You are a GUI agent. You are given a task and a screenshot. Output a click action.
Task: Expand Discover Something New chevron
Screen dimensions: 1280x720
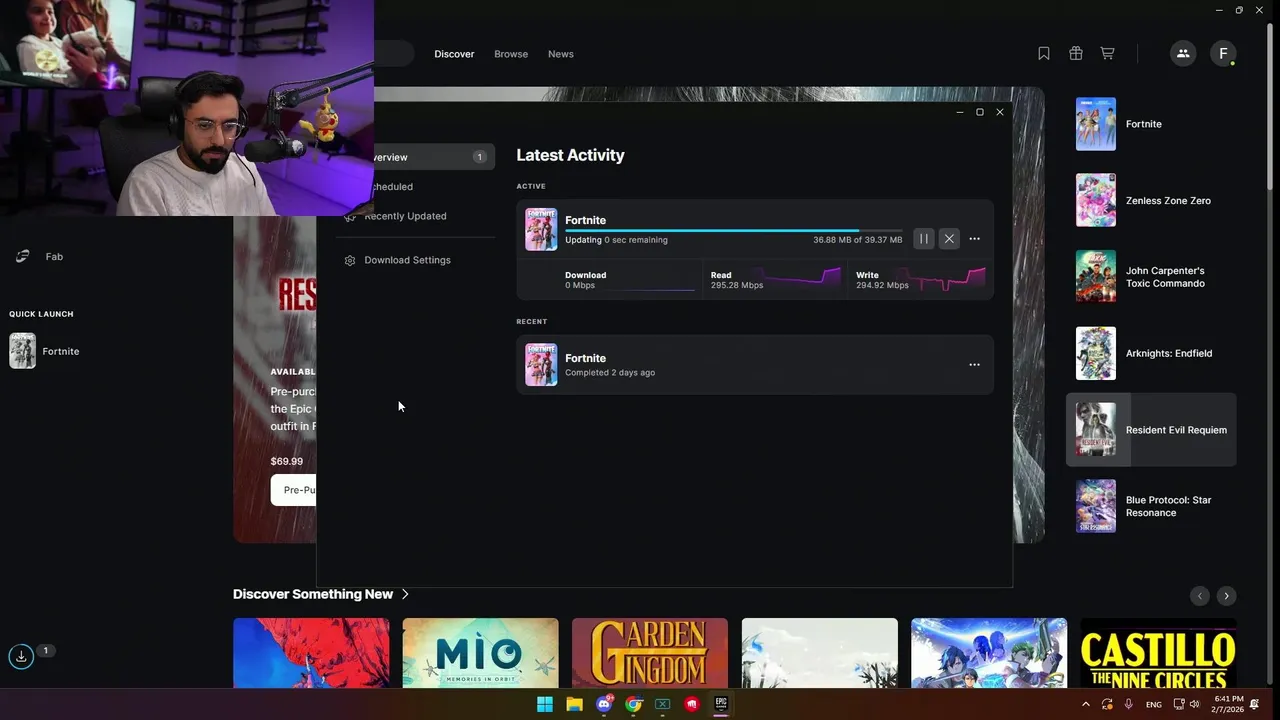(405, 594)
